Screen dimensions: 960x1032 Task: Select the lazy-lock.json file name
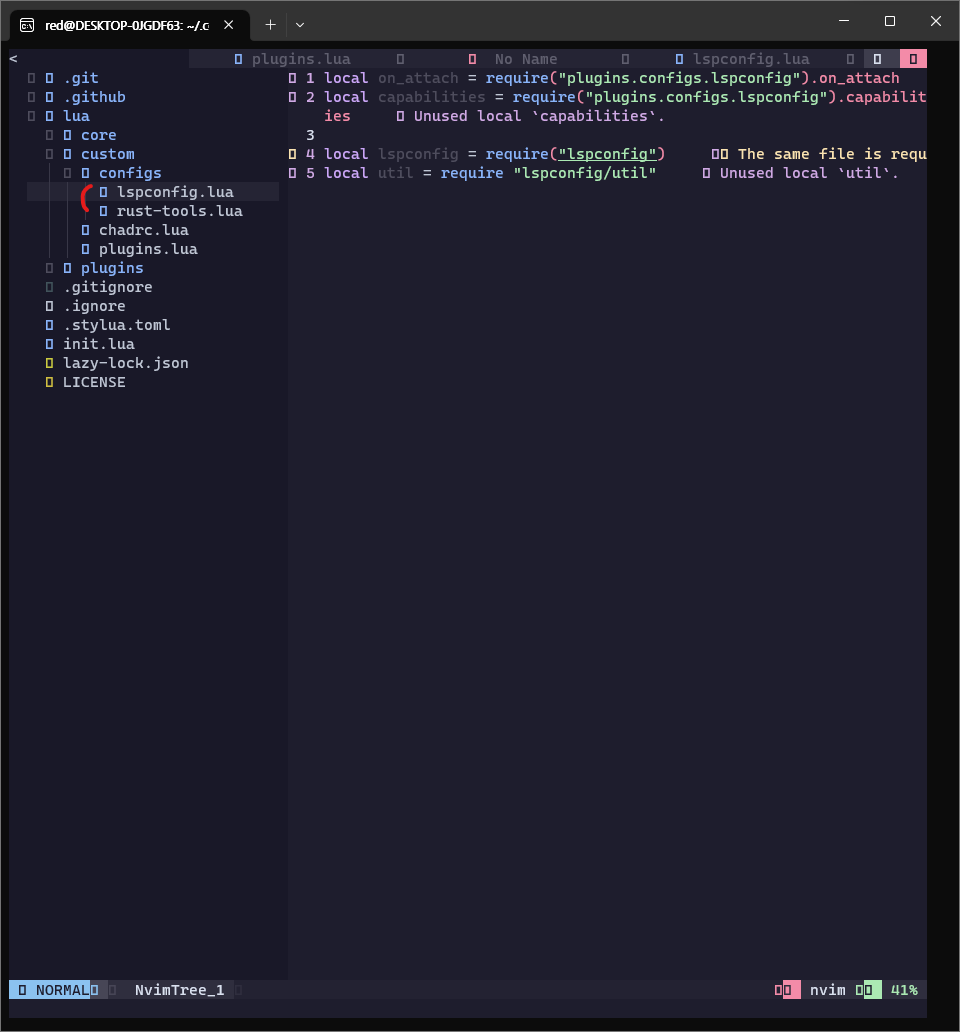pyautogui.click(x=126, y=363)
